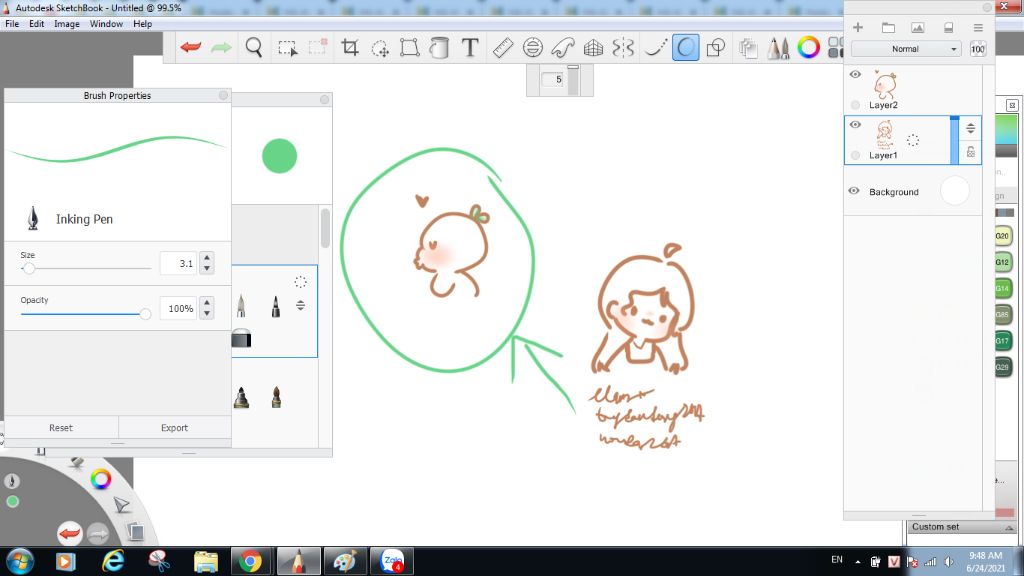Image resolution: width=1024 pixels, height=576 pixels.
Task: Open the Brush Palette icon in toolbar
Action: [778, 48]
